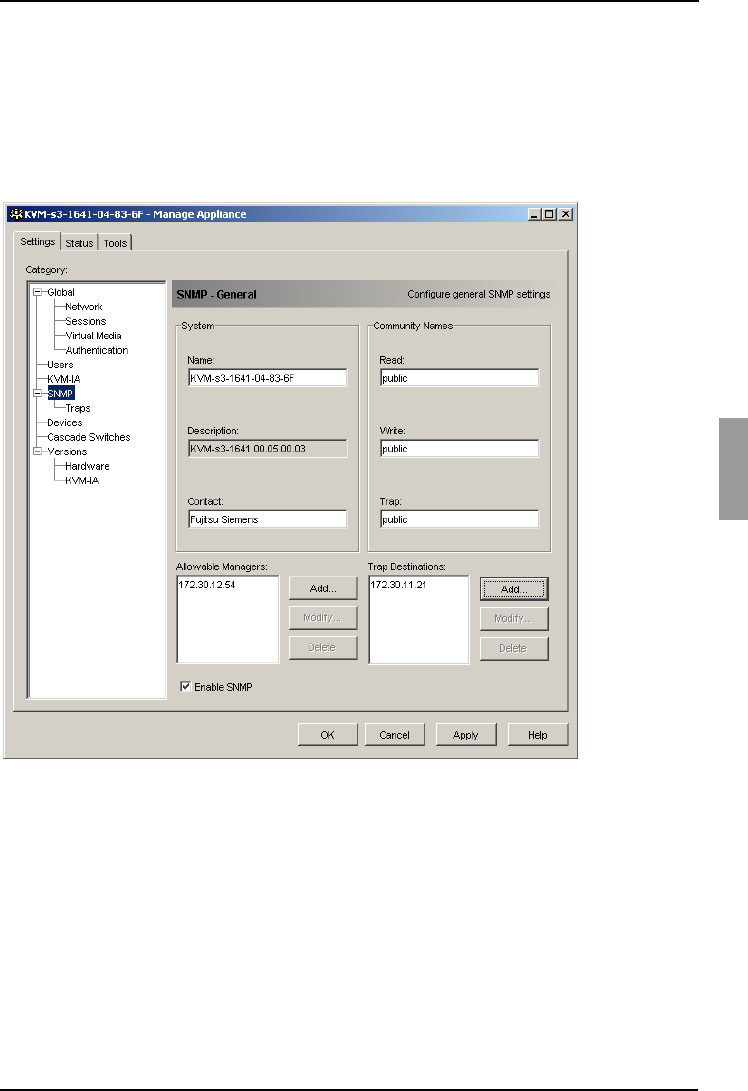Select 172.30.11.21 in Trap Destinations
The height and width of the screenshot is (1091, 748).
tap(398, 584)
